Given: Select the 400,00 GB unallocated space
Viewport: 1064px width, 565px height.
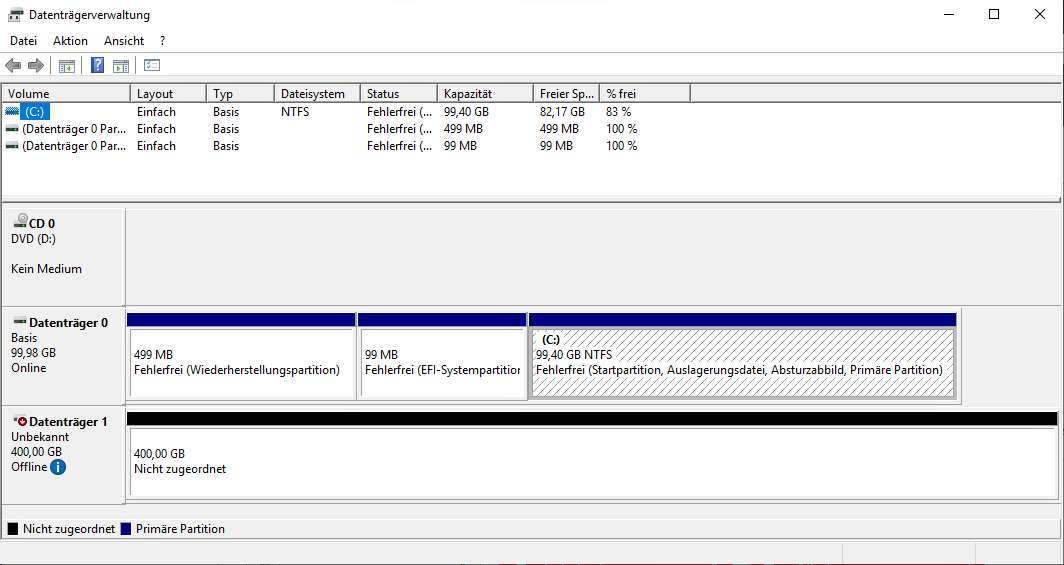Looking at the screenshot, I should 592,462.
